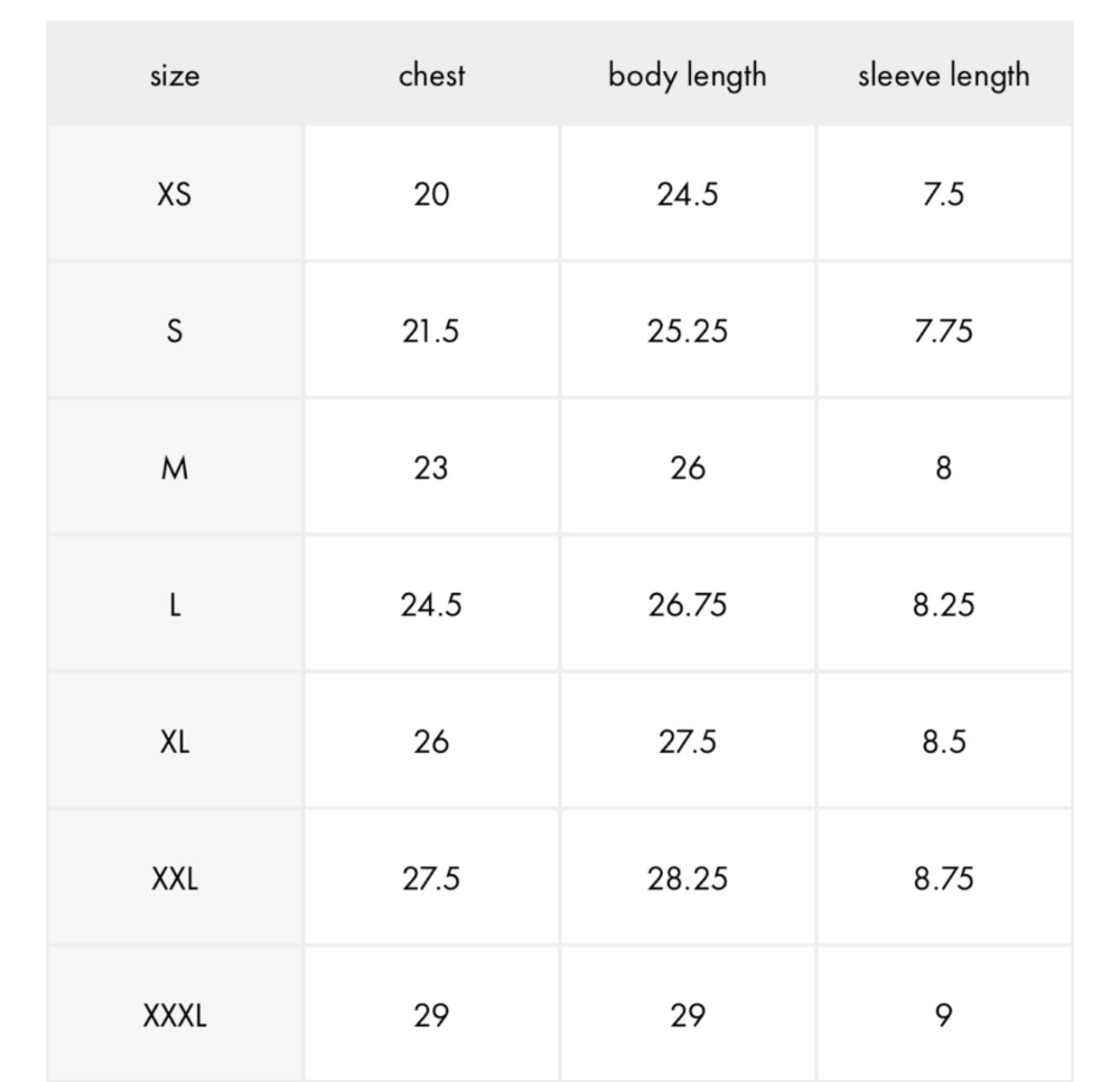1120x1082 pixels.
Task: Click the size column header
Action: click(175, 76)
